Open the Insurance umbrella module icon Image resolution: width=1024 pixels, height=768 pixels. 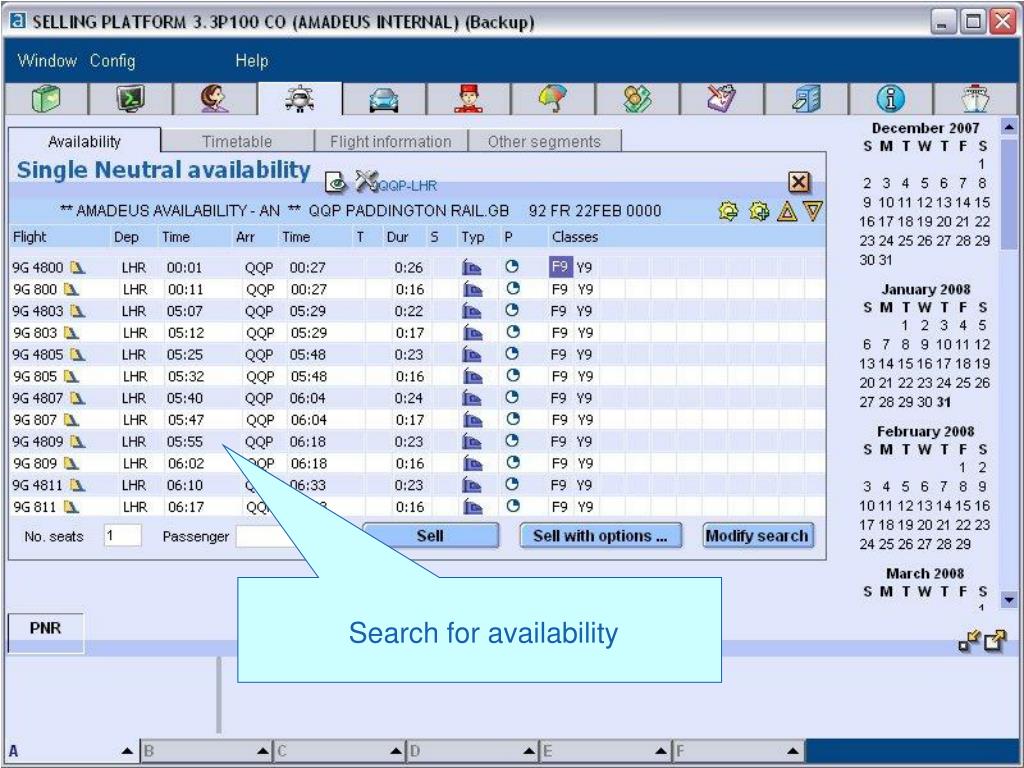552,99
